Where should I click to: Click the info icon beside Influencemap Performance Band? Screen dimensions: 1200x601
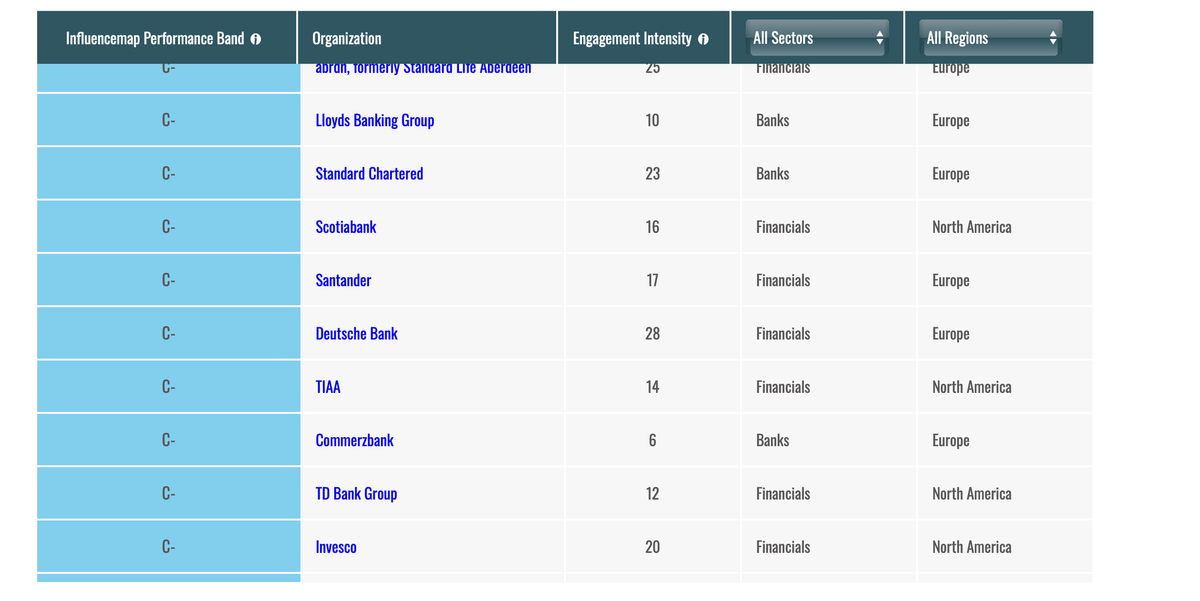[x=255, y=38]
